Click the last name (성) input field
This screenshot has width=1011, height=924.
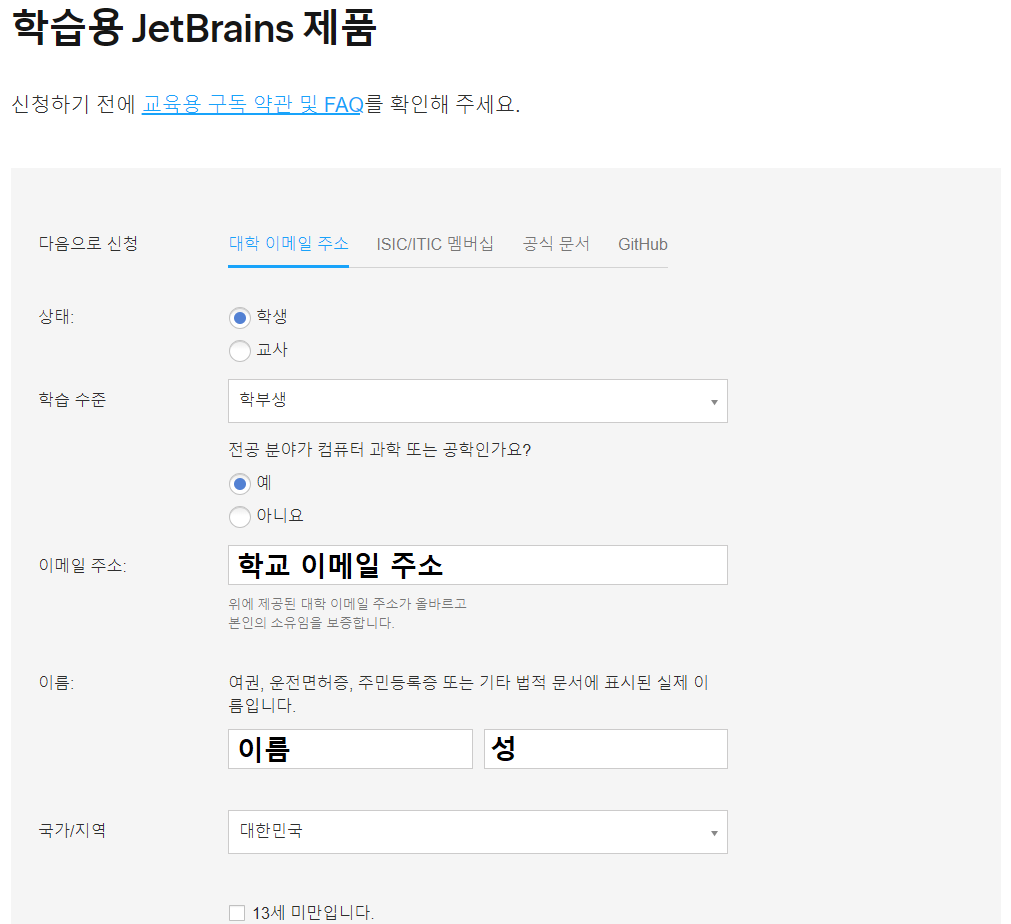(605, 749)
